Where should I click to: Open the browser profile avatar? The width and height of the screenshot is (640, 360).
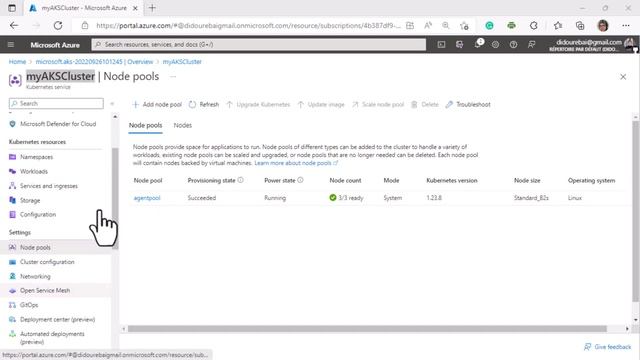602,25
